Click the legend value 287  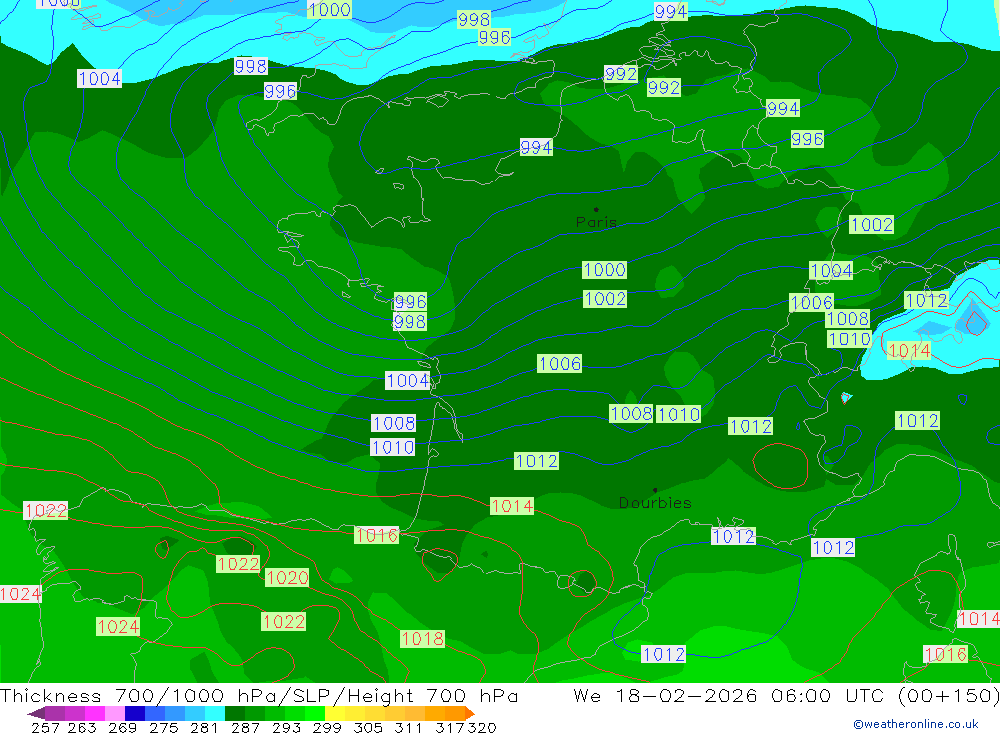[x=245, y=728]
